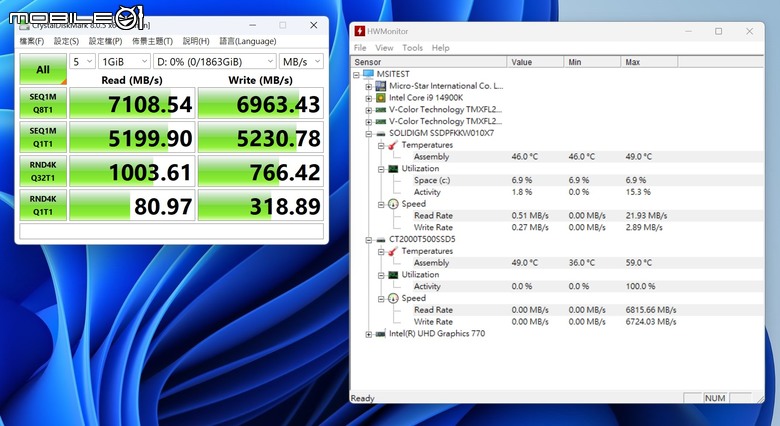Screen dimensions: 780x426
Task: Expand the Intel(R) UHD Graphics 770 node
Action: tap(369, 334)
